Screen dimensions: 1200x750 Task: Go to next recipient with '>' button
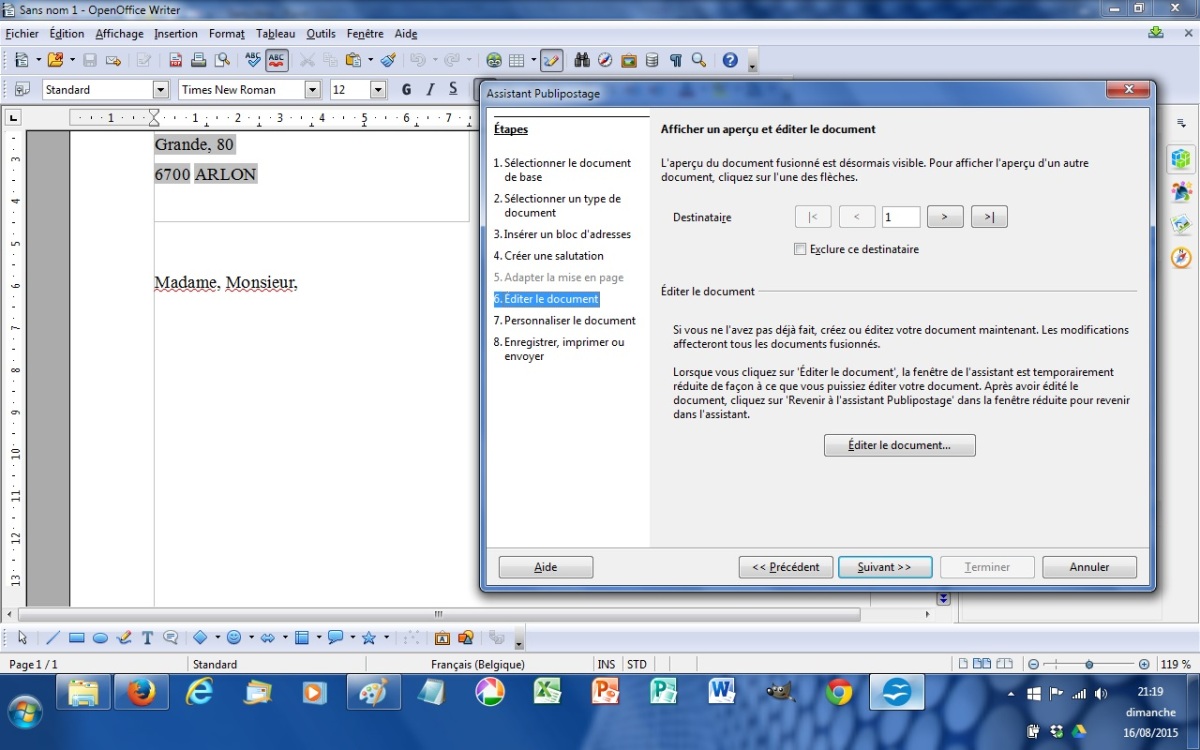point(945,217)
